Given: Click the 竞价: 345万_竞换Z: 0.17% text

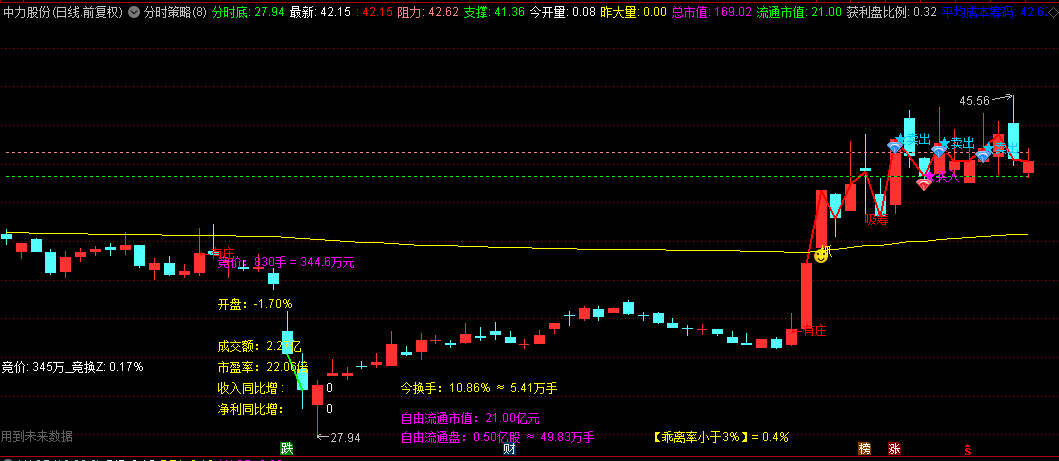Looking at the screenshot, I should coord(72,367).
